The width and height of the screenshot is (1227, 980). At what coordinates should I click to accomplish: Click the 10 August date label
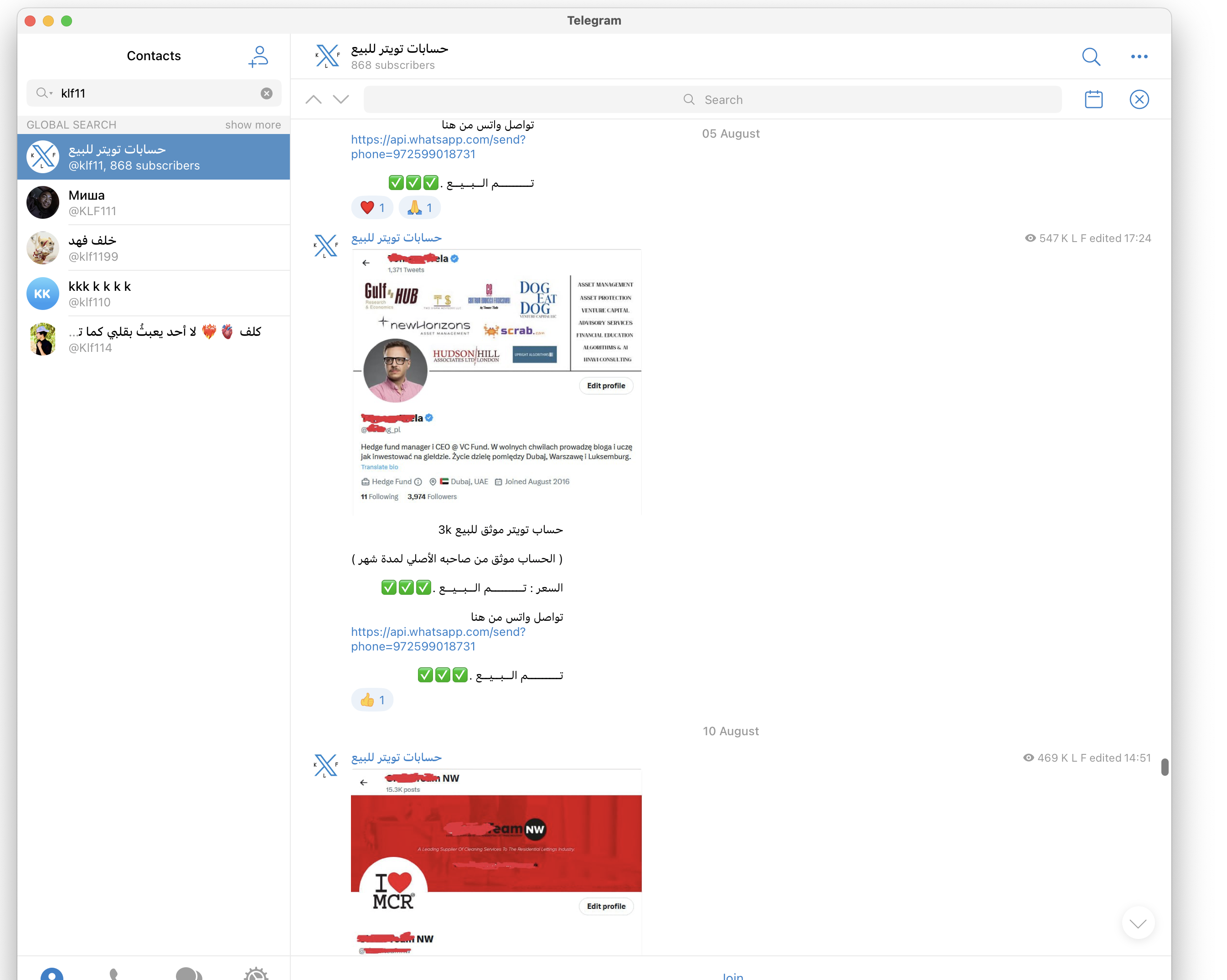pos(731,731)
